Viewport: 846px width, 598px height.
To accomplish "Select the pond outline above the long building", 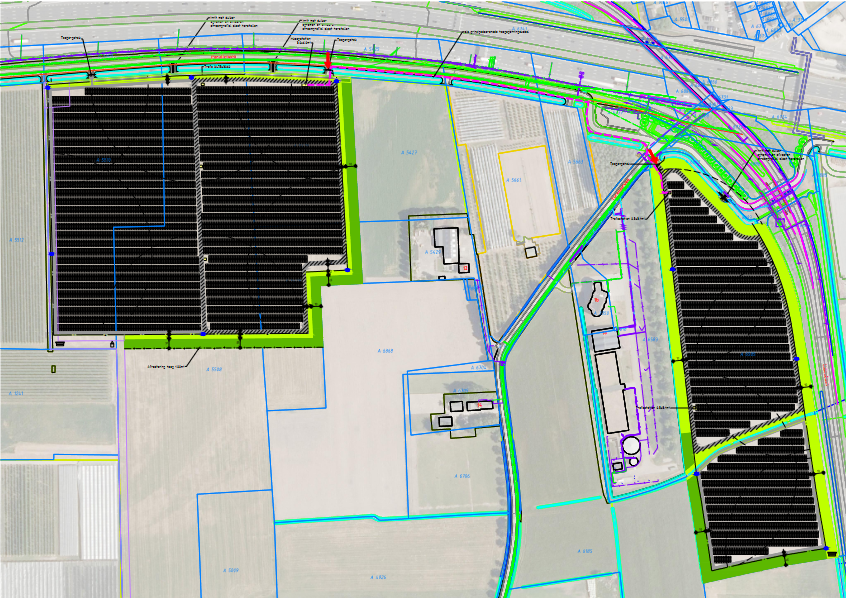I will pyautogui.click(x=598, y=303).
